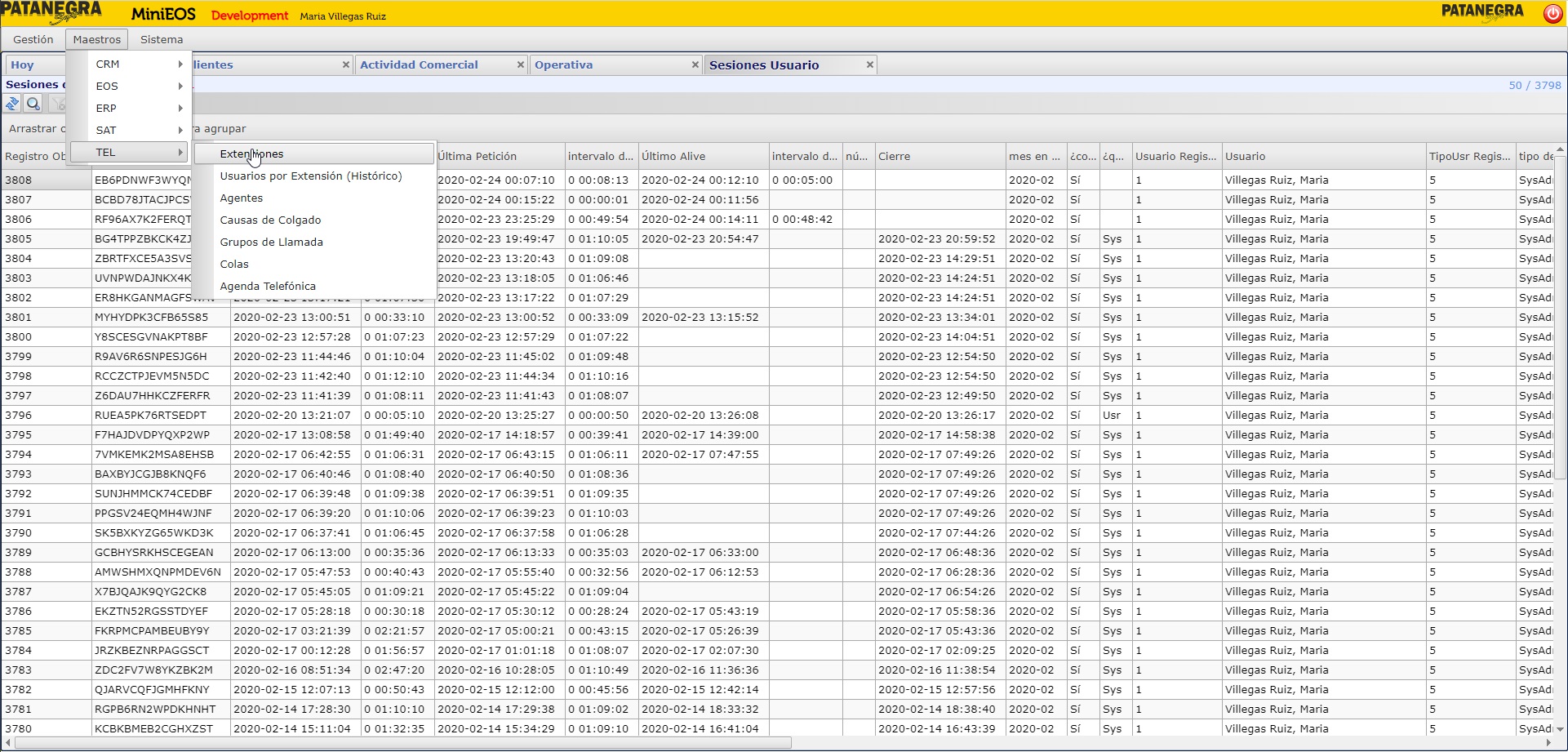Open Agenda Telefónica

(314, 286)
